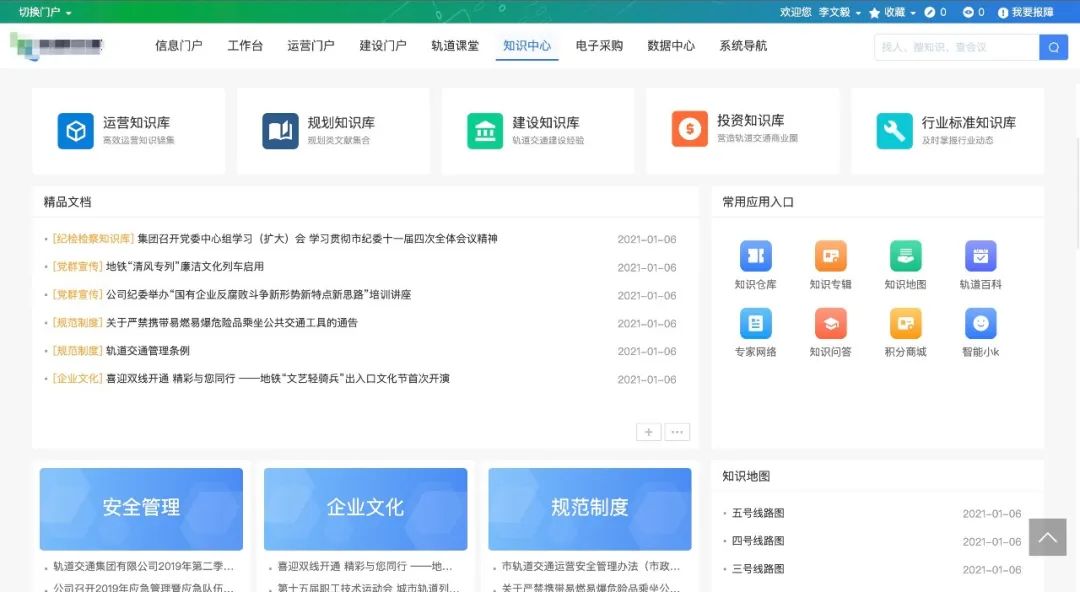Go to 工作台 tab

245,45
